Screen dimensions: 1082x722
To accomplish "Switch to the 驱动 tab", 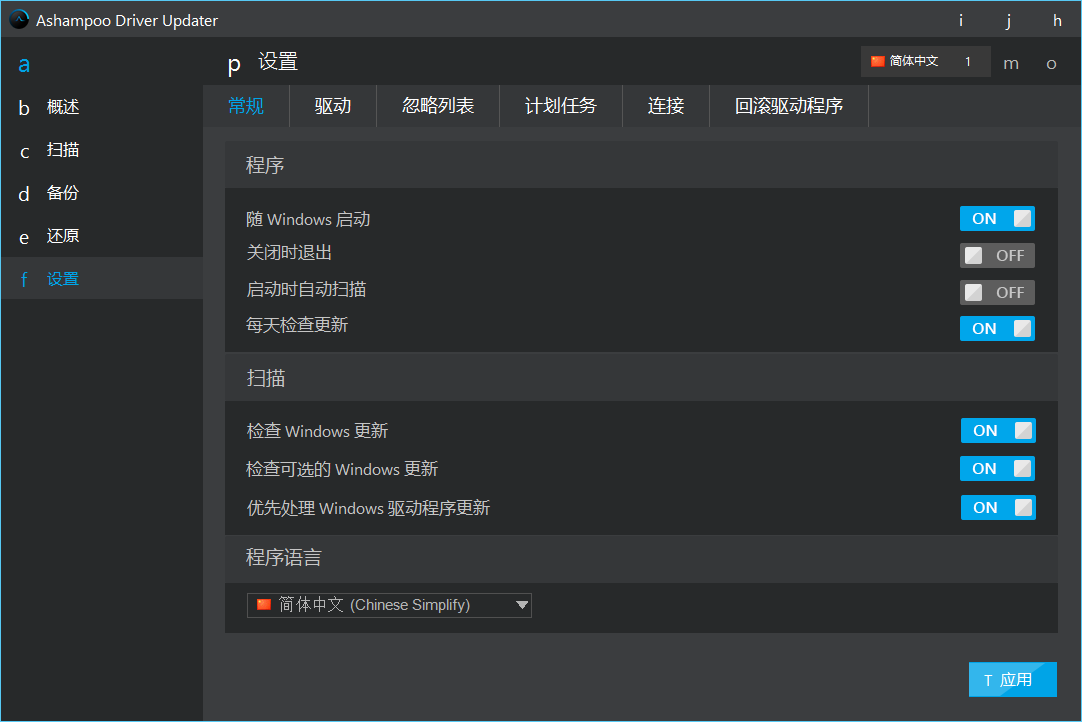I will (x=332, y=105).
